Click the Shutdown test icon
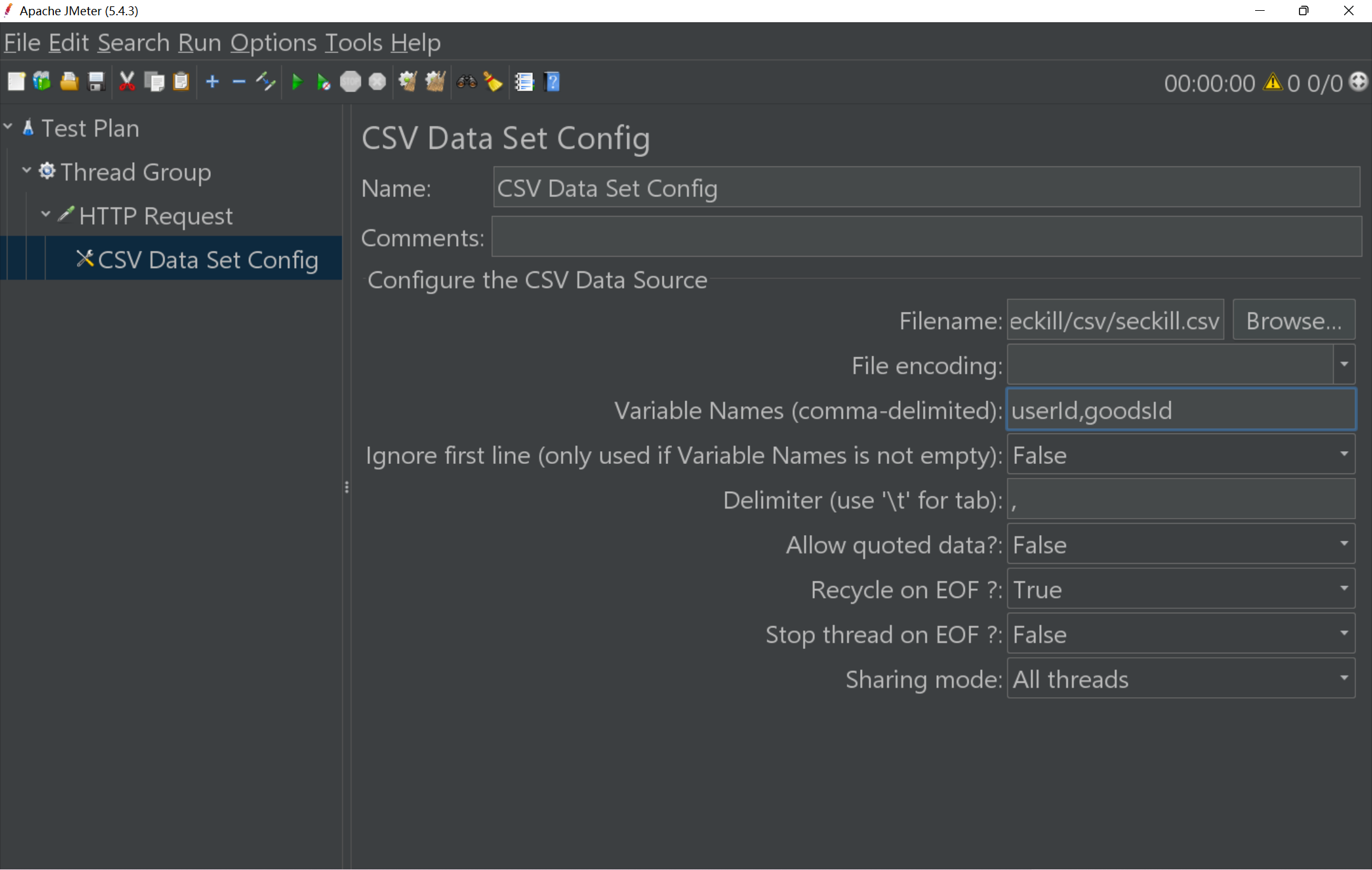The width and height of the screenshot is (1372, 870). (377, 82)
